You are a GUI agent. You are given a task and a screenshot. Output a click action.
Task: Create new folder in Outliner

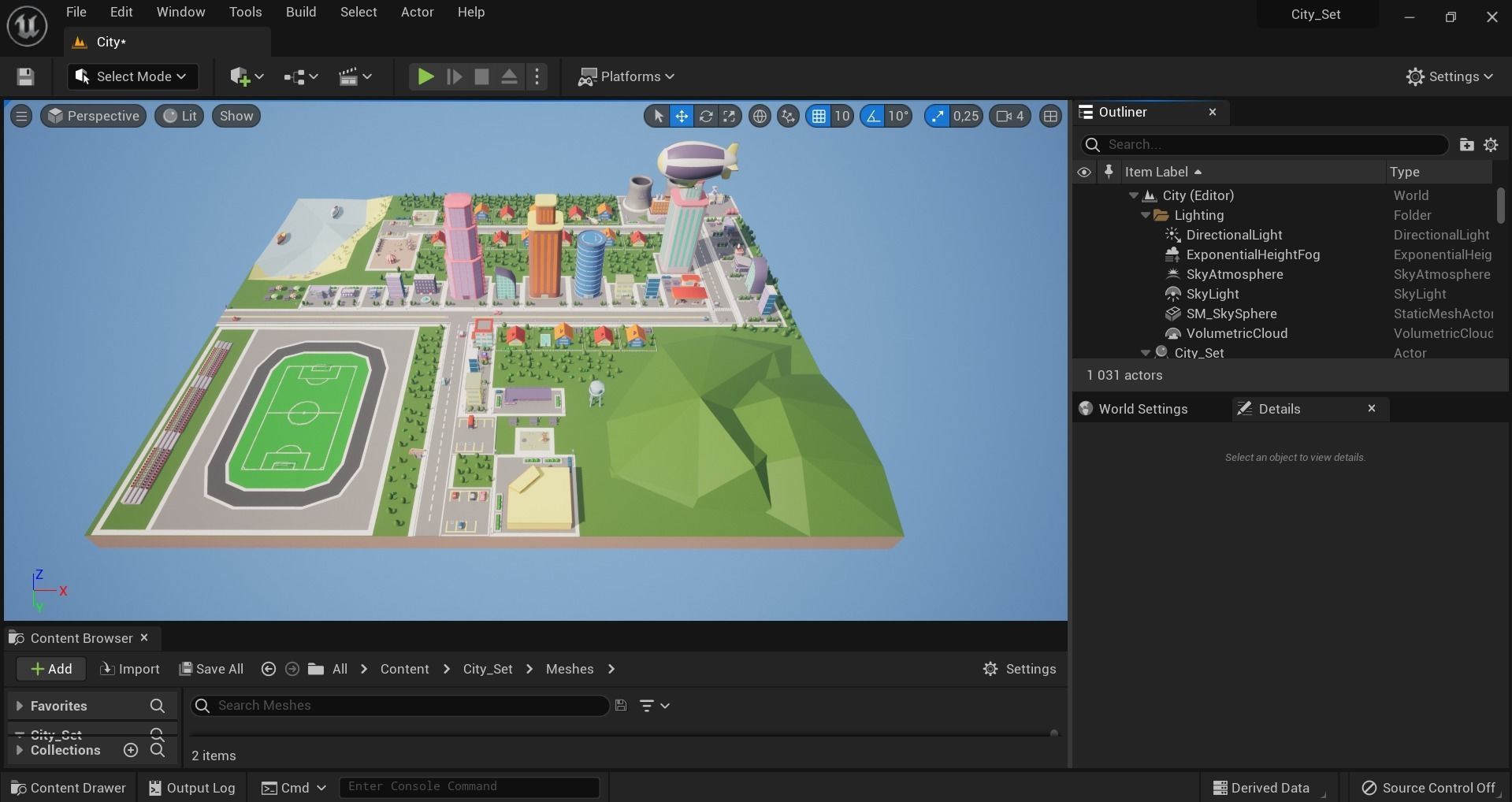(x=1466, y=144)
